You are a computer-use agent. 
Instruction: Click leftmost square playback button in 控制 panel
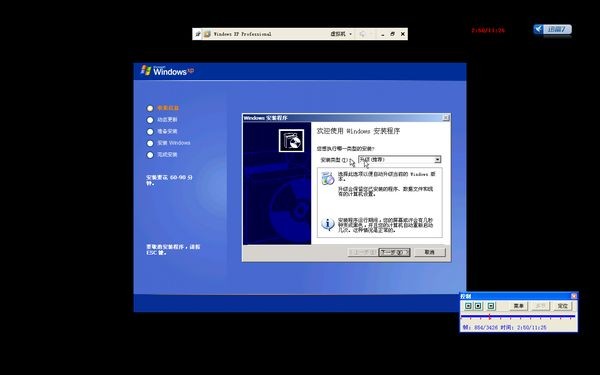coord(468,306)
